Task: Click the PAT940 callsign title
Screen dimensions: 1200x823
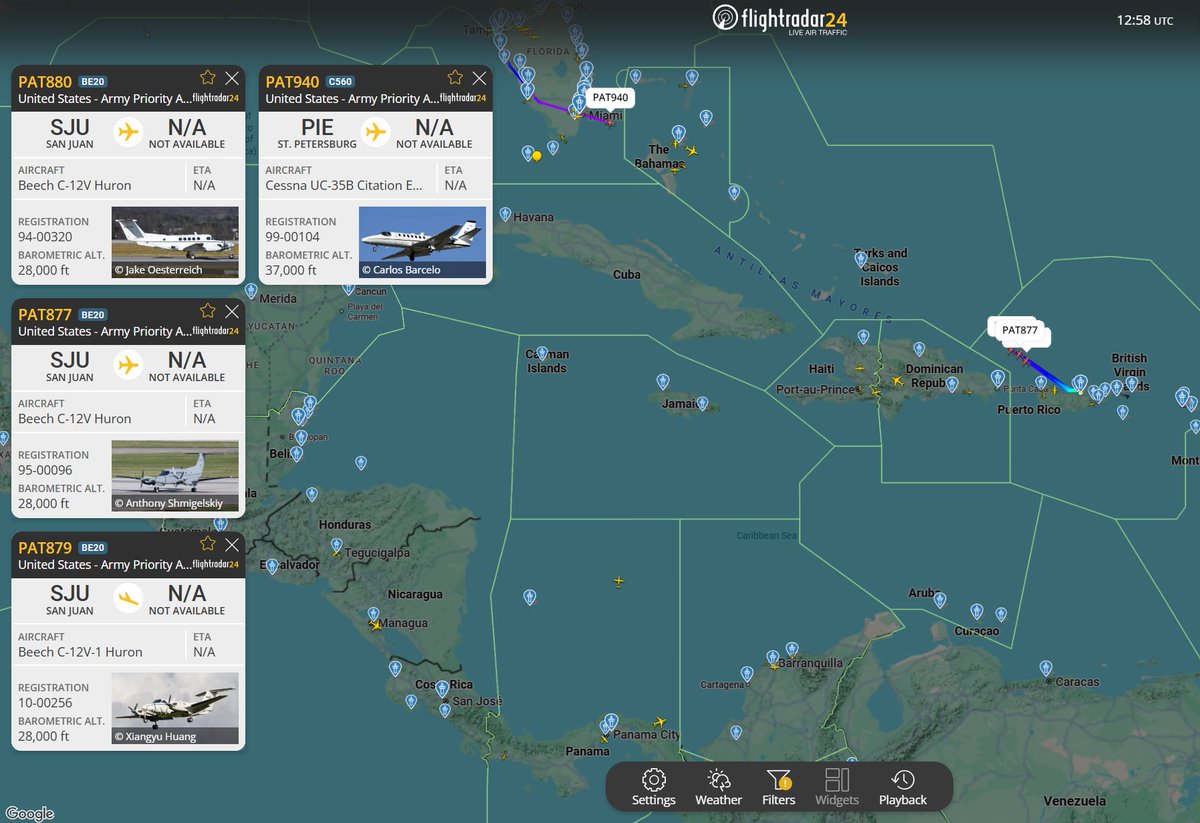Action: (293, 81)
